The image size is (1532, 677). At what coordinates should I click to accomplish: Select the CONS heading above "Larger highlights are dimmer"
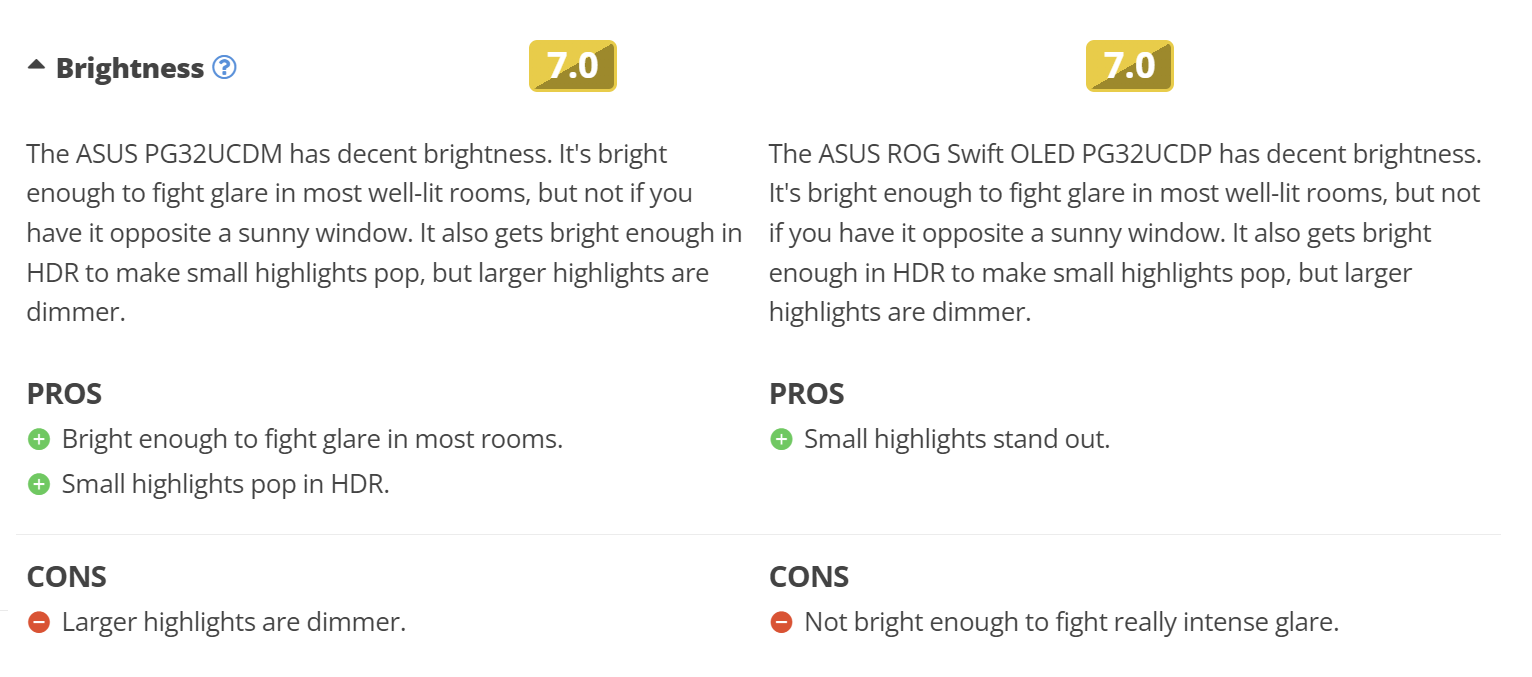tap(66, 577)
